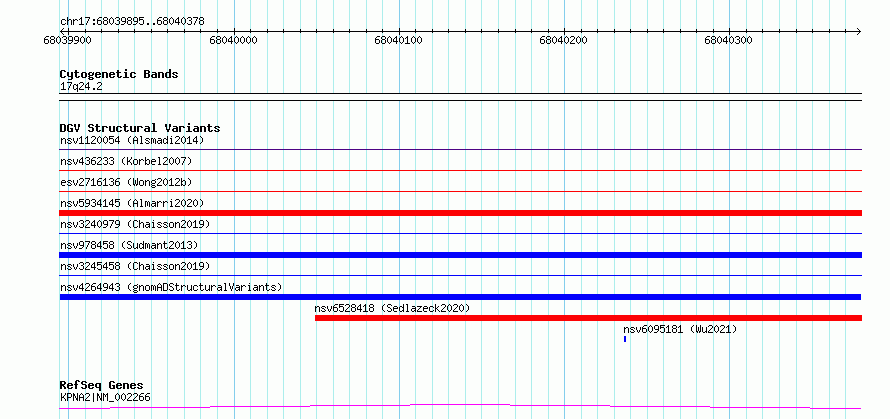Image resolution: width=890 pixels, height=419 pixels.
Task: Open variant nsv4264943 (gnomADStructuralVariants) label
Action: pyautogui.click(x=171, y=287)
